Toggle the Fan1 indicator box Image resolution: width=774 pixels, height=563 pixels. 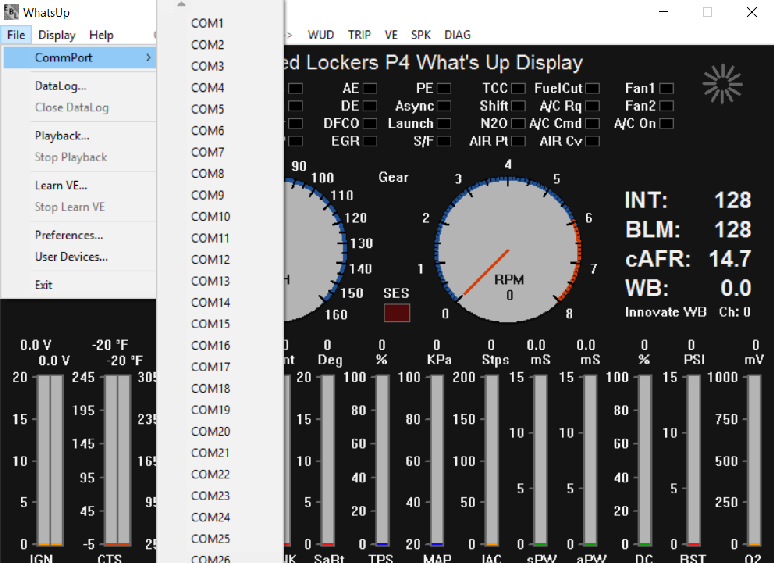(666, 89)
